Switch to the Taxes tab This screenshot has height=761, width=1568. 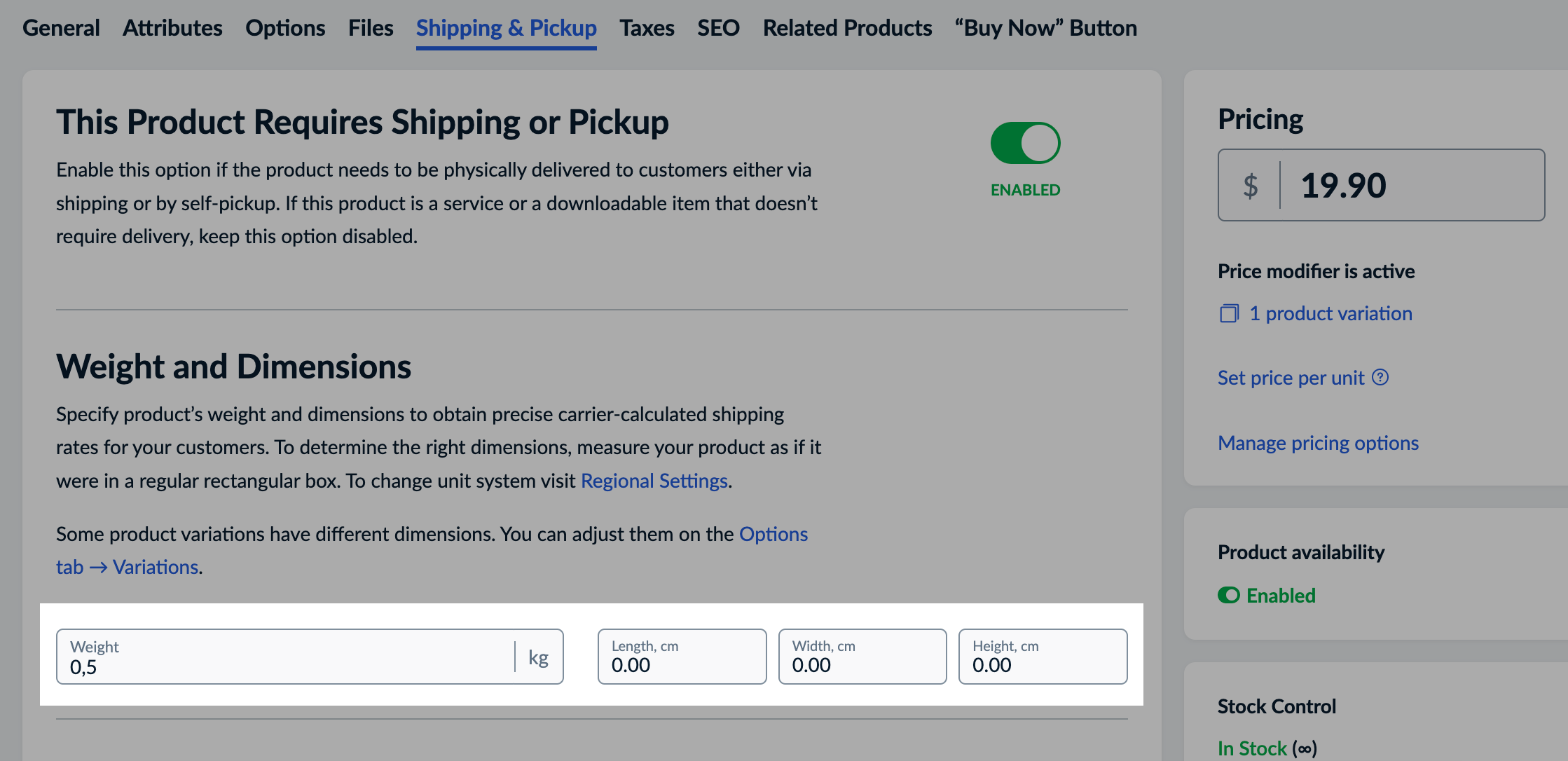tap(647, 28)
